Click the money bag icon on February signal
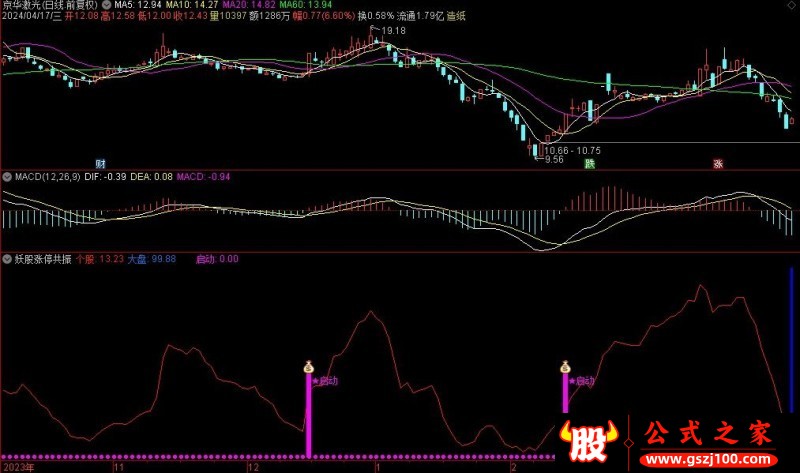This screenshot has width=800, height=473. pyautogui.click(x=565, y=367)
